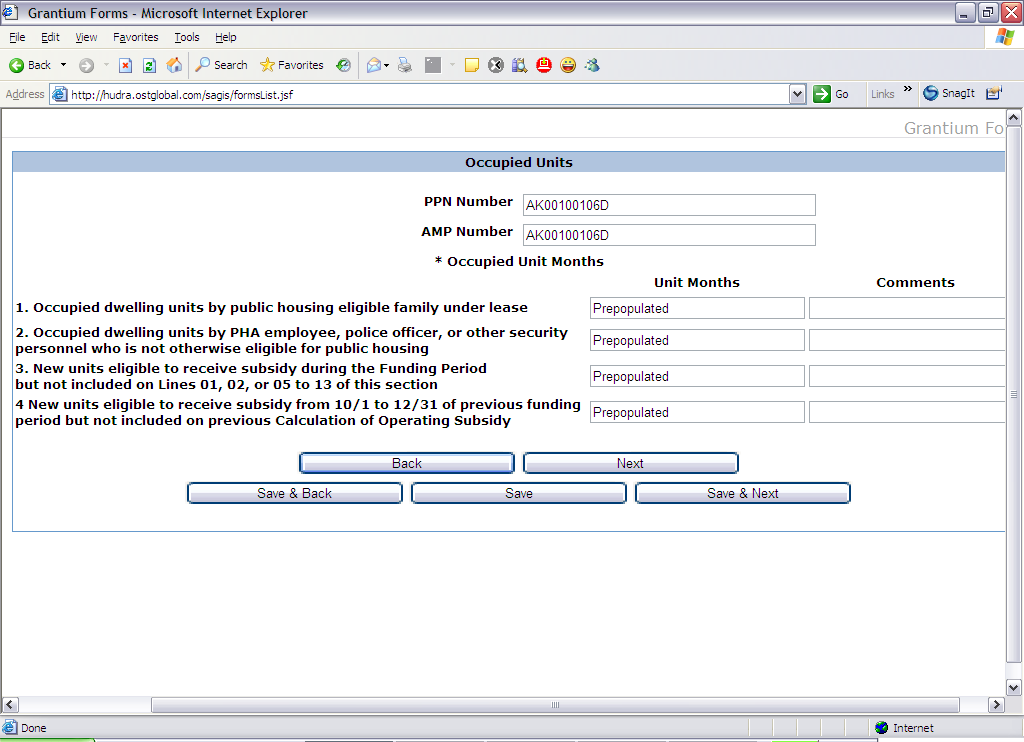
Task: Click the yellow note icon
Action: (x=472, y=65)
